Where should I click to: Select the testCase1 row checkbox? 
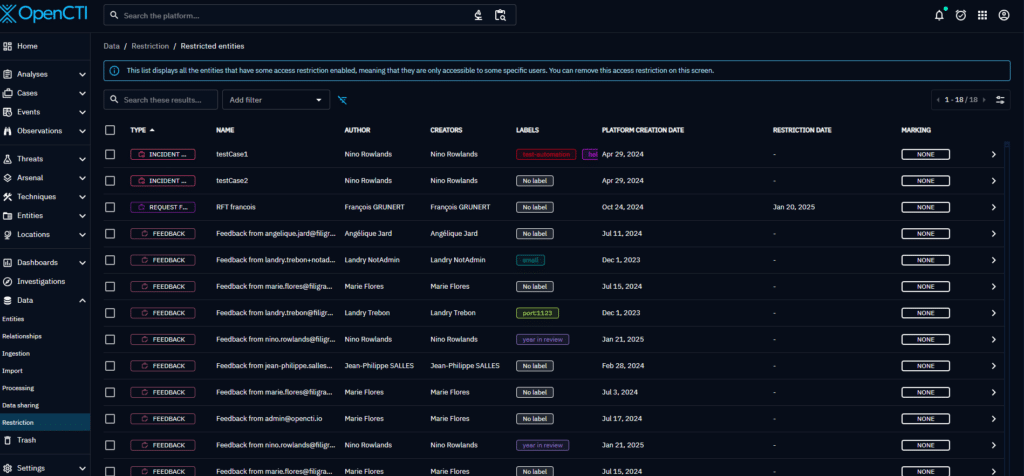(110, 154)
